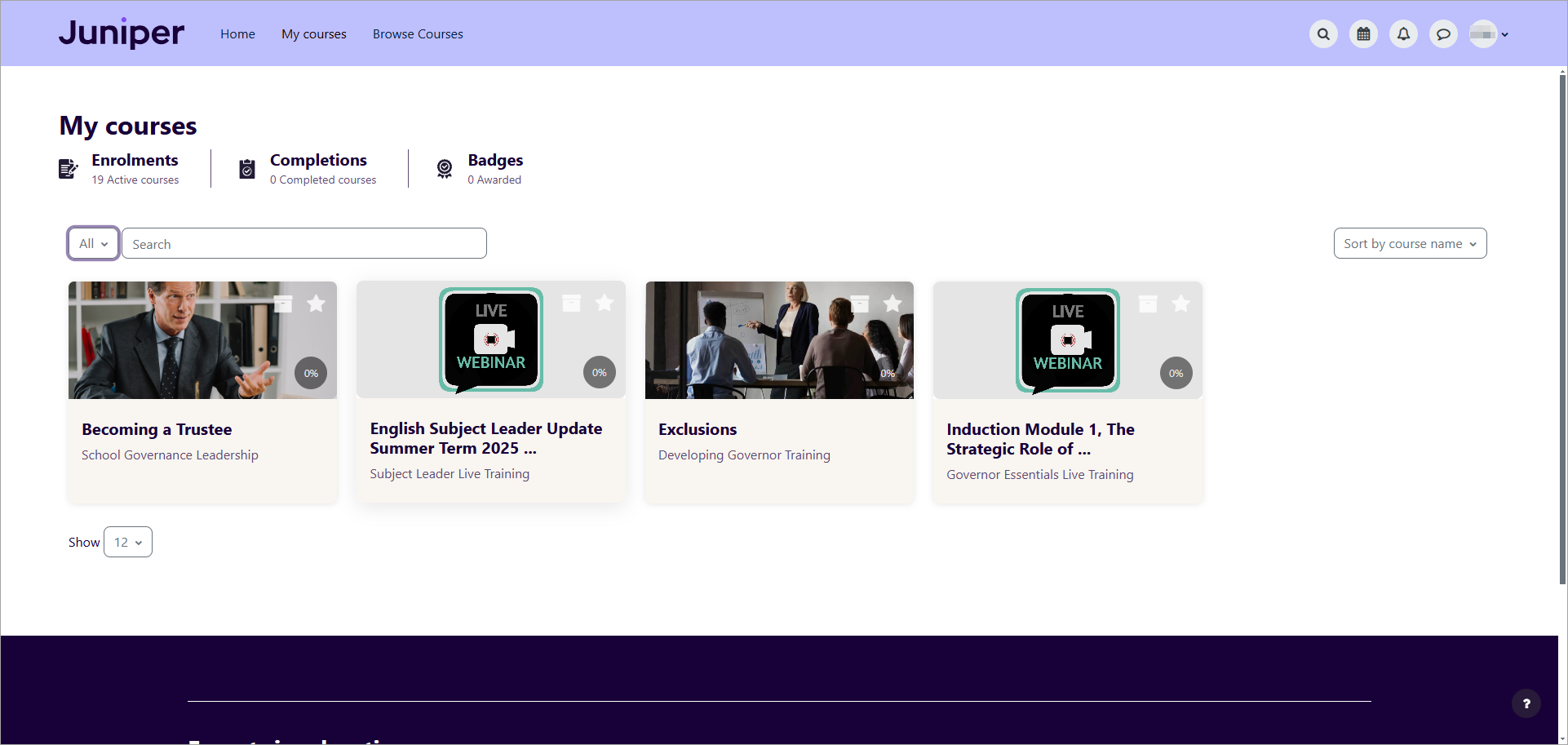This screenshot has width=1568, height=745.
Task: View notifications via the bell icon
Action: [x=1403, y=33]
